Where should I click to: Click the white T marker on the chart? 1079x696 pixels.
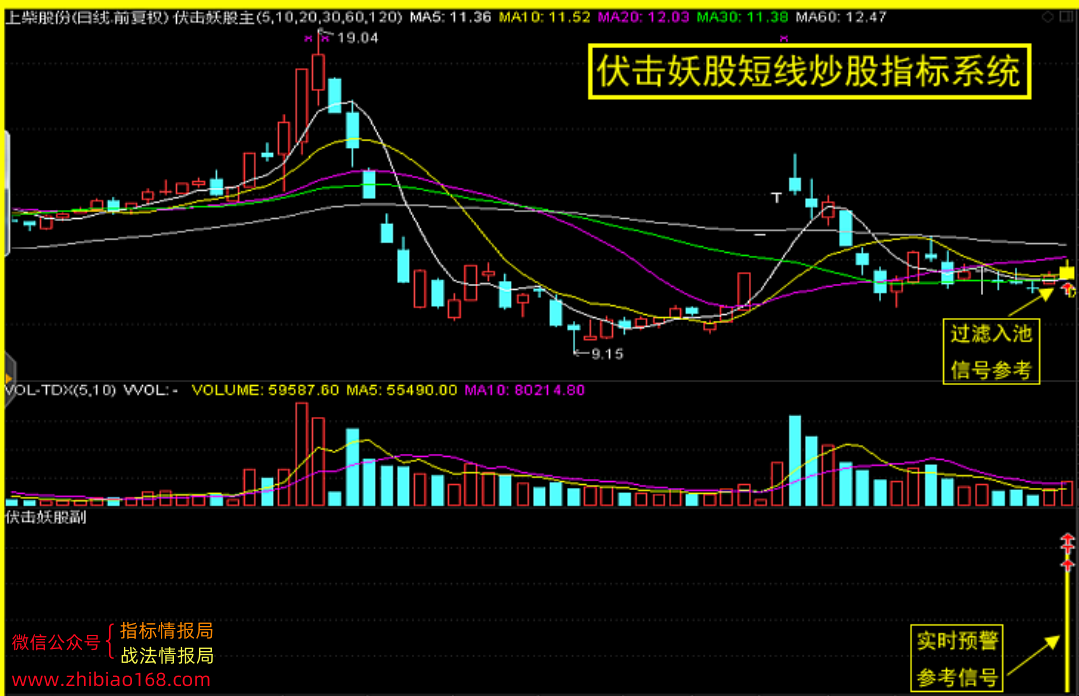click(x=776, y=198)
